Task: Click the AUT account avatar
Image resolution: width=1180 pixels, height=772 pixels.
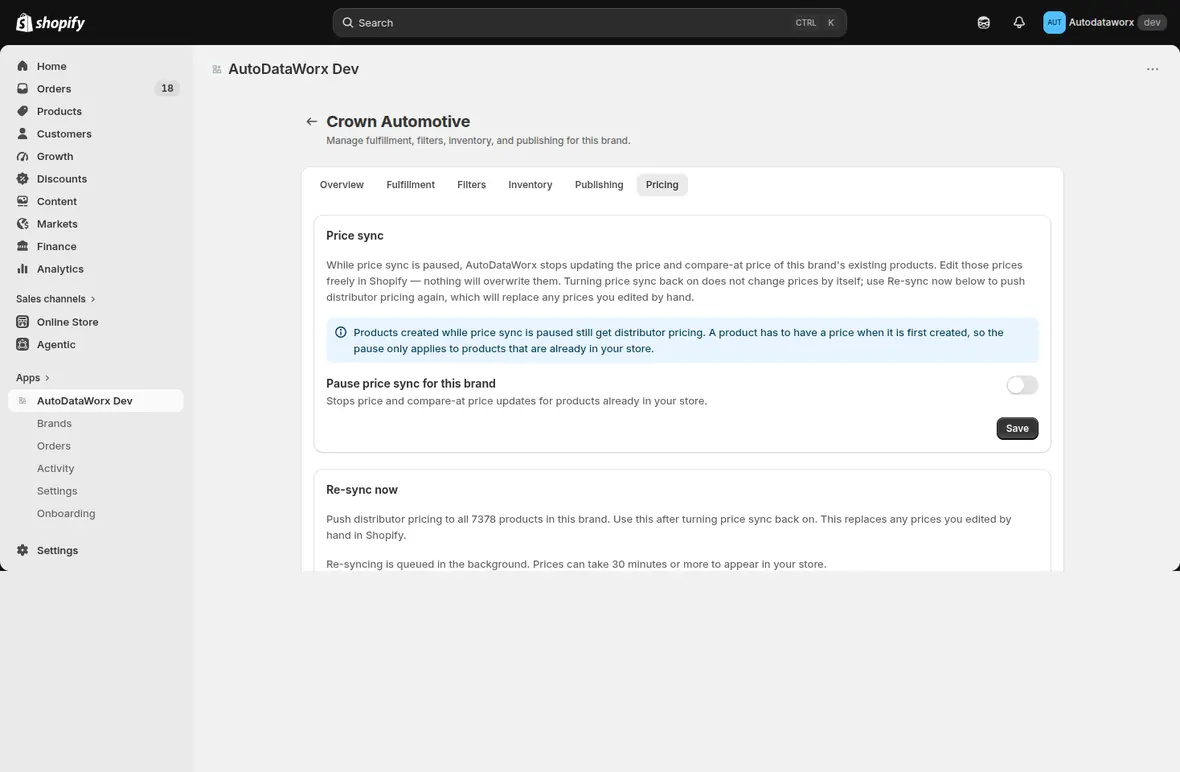Action: [x=1054, y=23]
